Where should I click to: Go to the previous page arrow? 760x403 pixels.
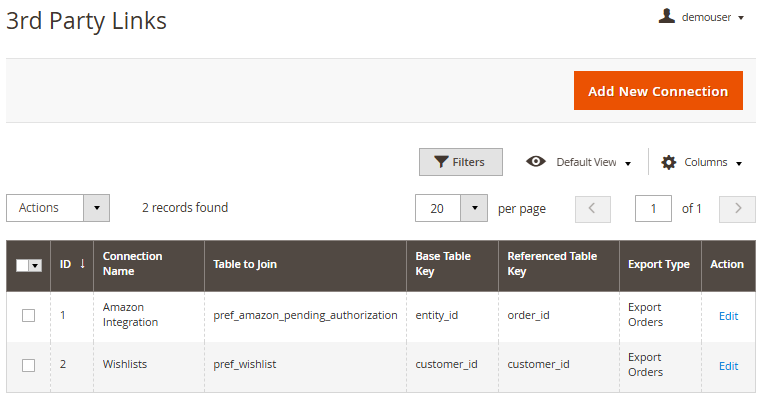(593, 209)
